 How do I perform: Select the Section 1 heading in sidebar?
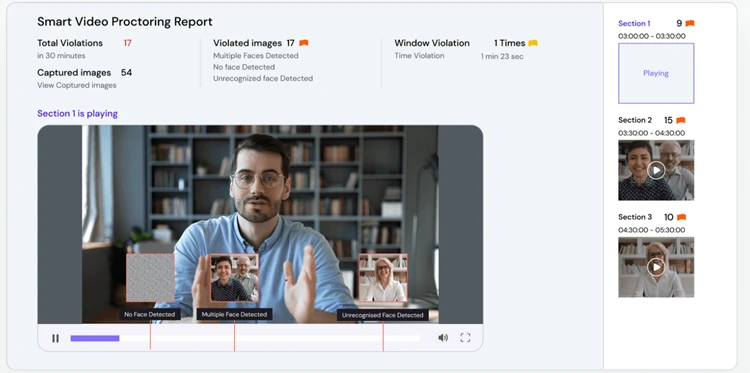click(x=634, y=23)
